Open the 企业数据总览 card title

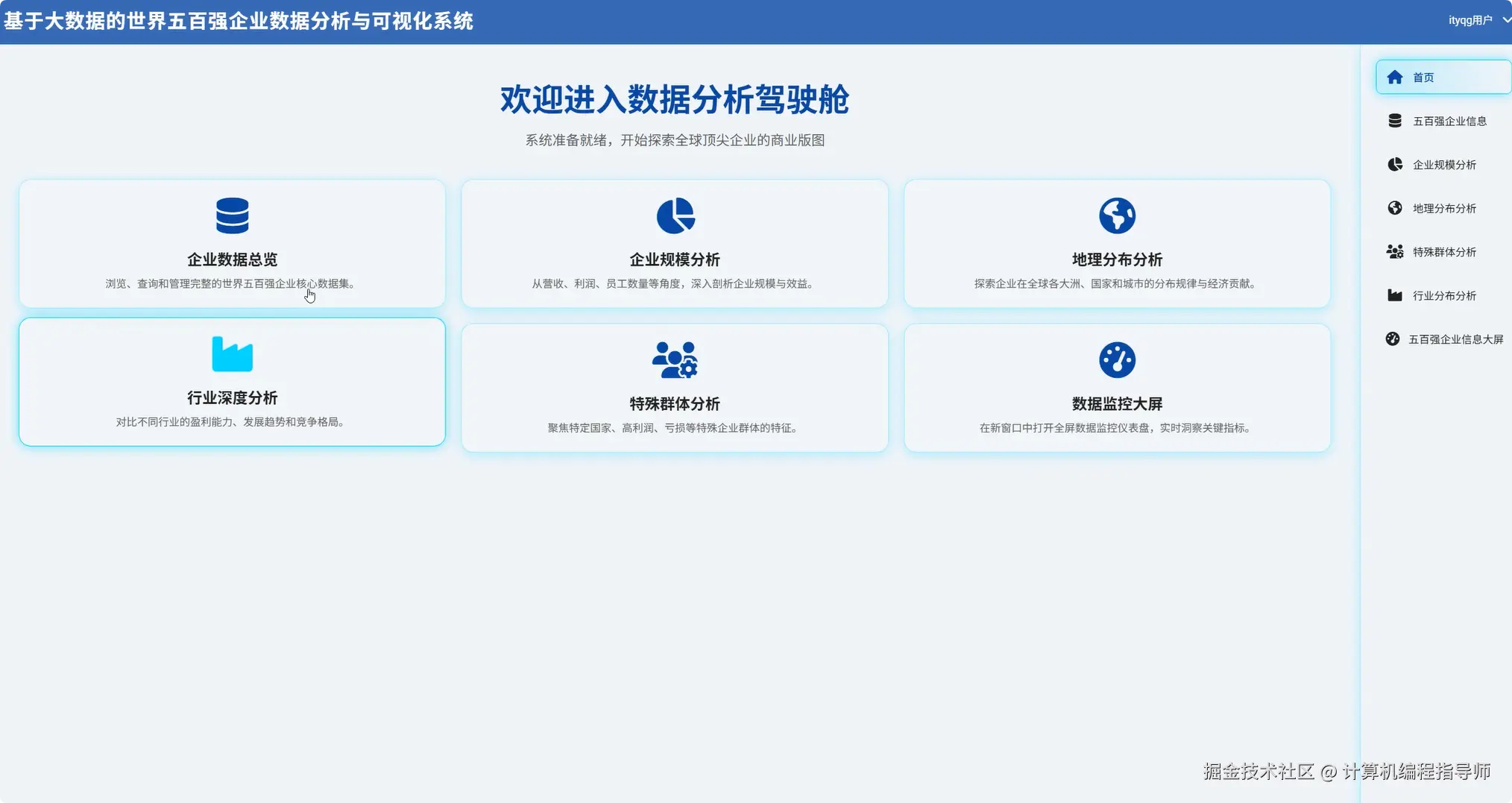232,259
